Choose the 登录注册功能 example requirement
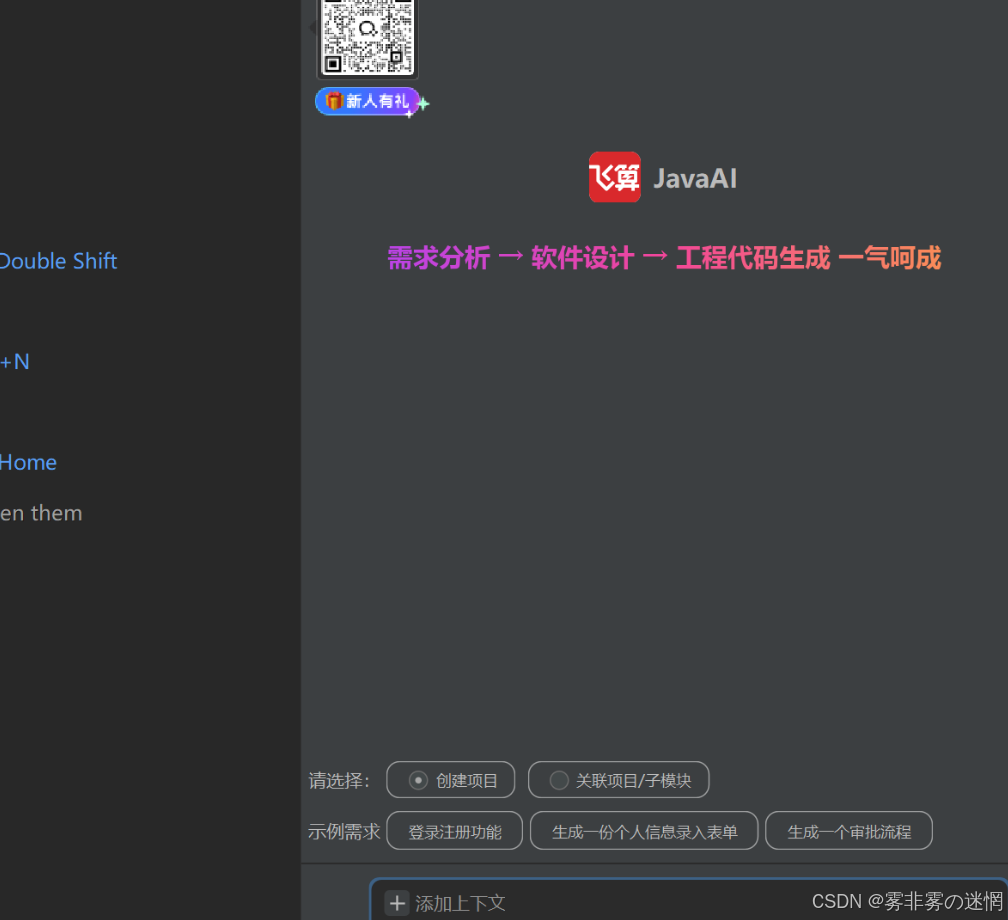Image resolution: width=1008 pixels, height=920 pixels. [454, 831]
